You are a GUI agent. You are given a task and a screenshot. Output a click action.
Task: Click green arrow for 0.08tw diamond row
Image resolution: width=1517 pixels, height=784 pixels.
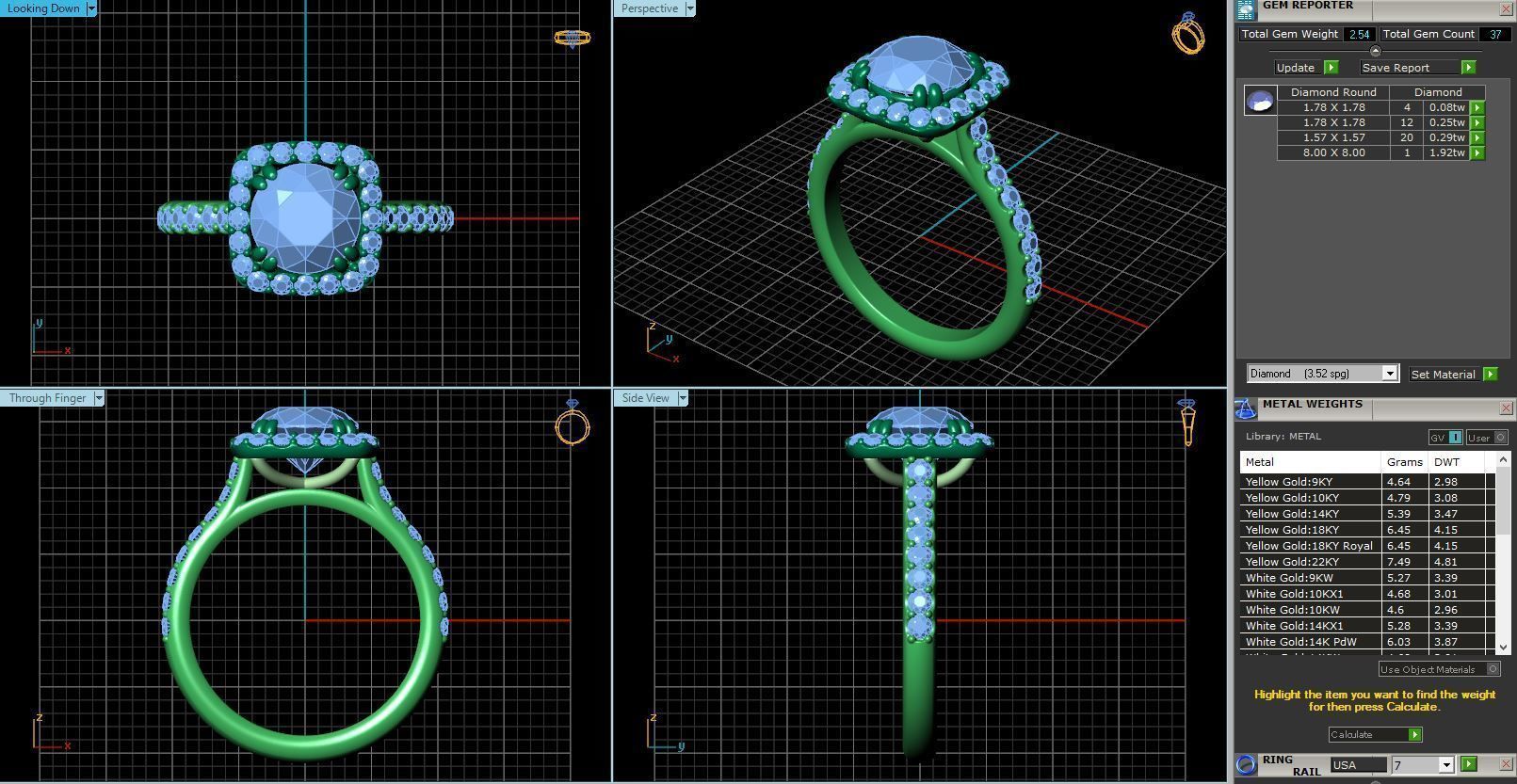coord(1477,107)
